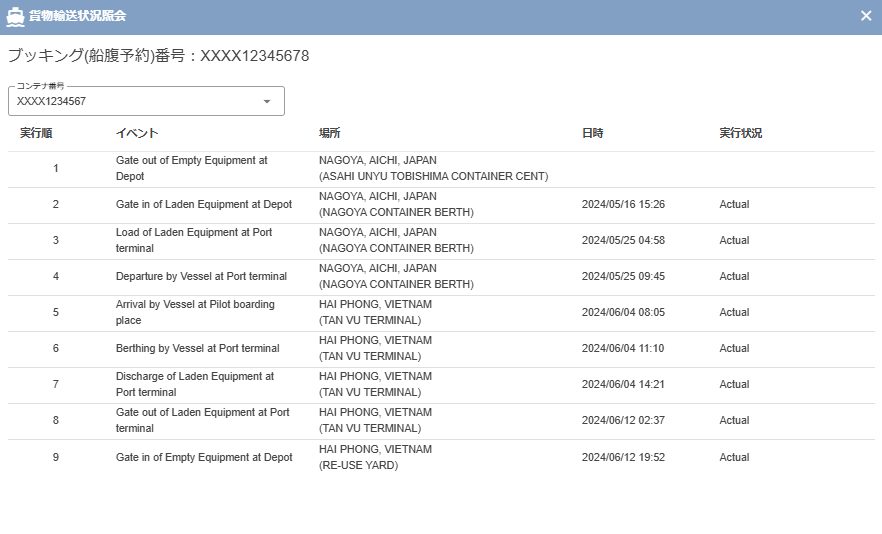The image size is (882, 534).
Task: Select Discharge of Laden Equipment event row
Action: (x=194, y=384)
